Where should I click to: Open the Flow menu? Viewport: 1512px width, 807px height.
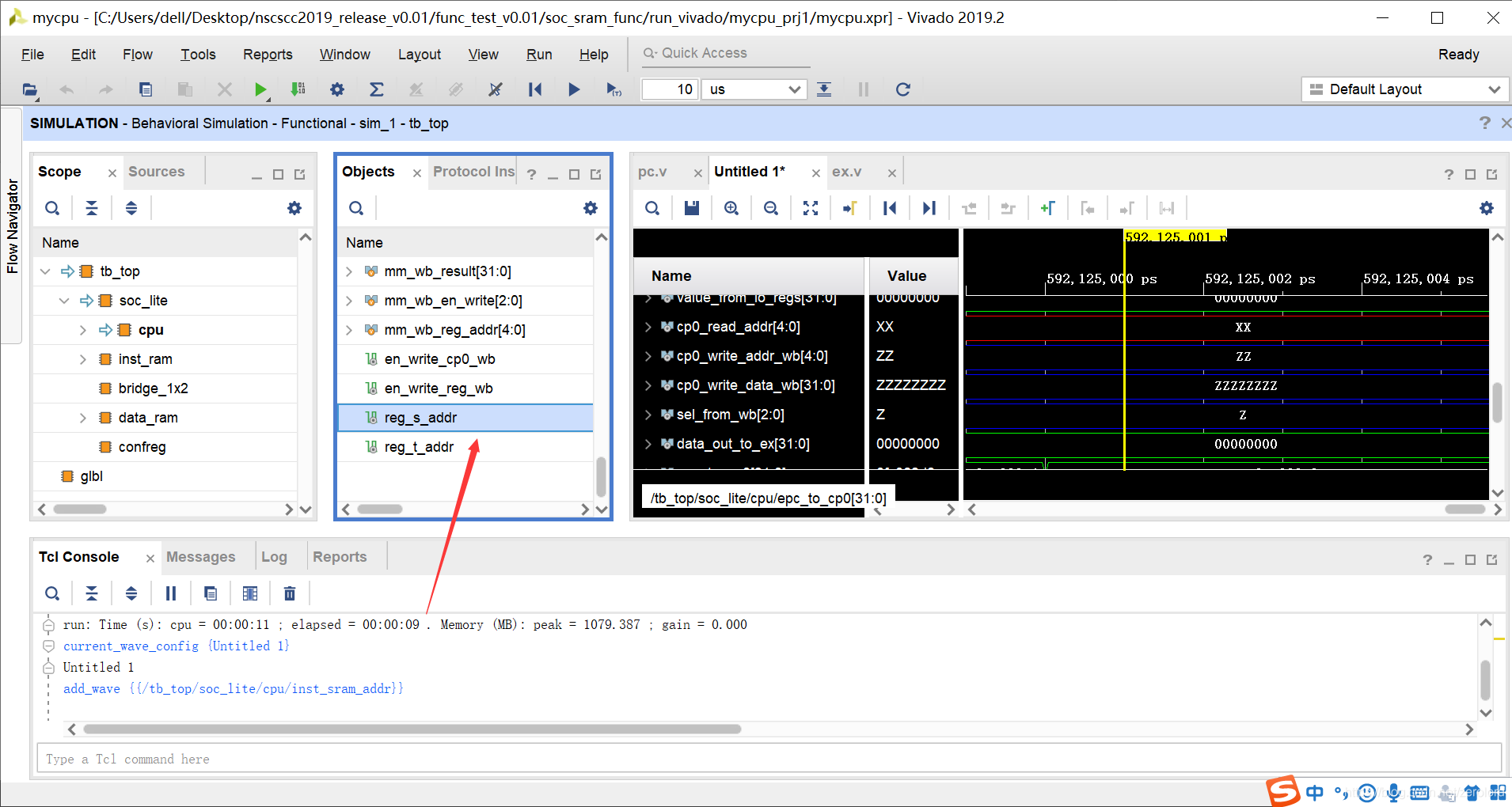click(138, 55)
